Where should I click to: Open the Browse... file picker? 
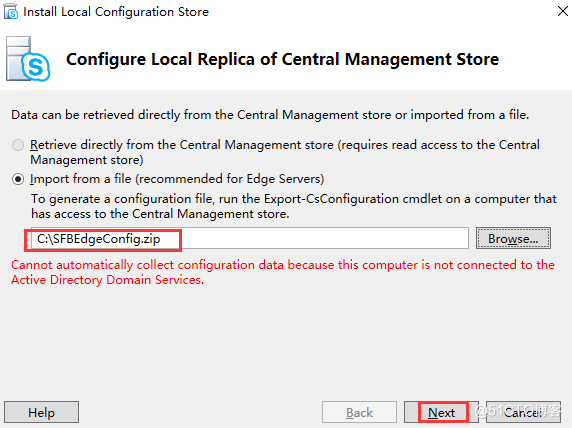pyautogui.click(x=513, y=239)
